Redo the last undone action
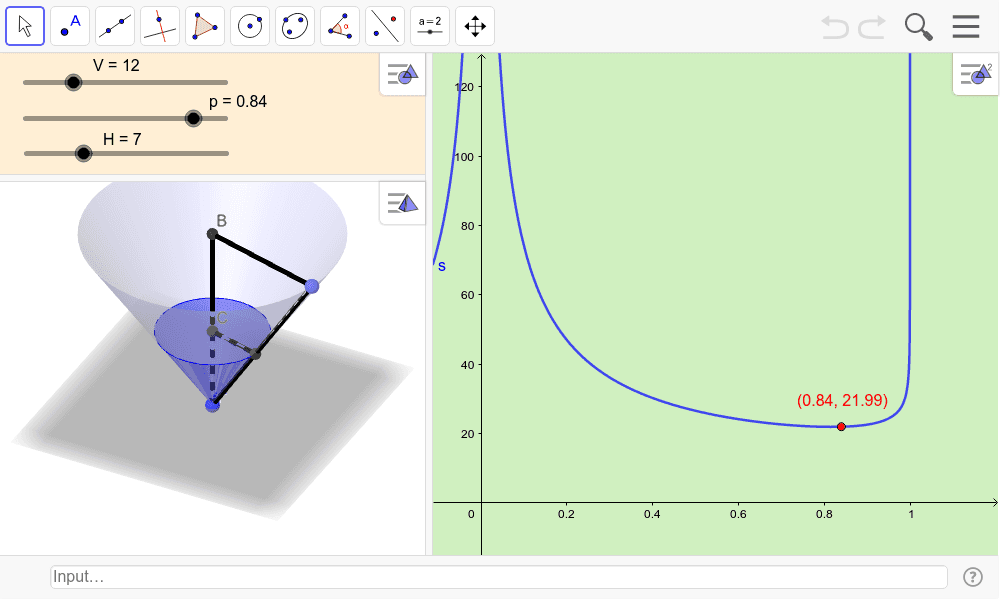 click(872, 27)
